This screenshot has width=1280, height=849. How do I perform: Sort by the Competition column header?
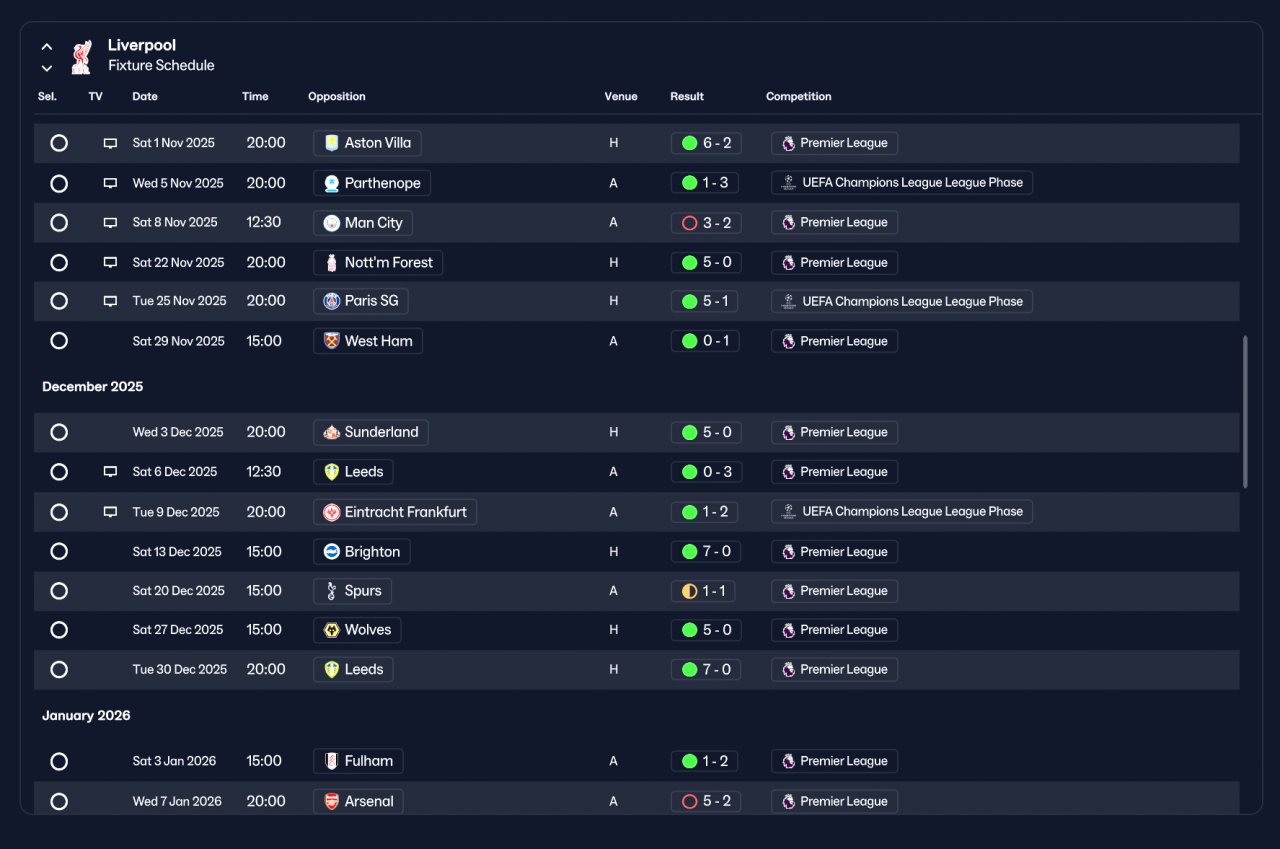pyautogui.click(x=799, y=97)
